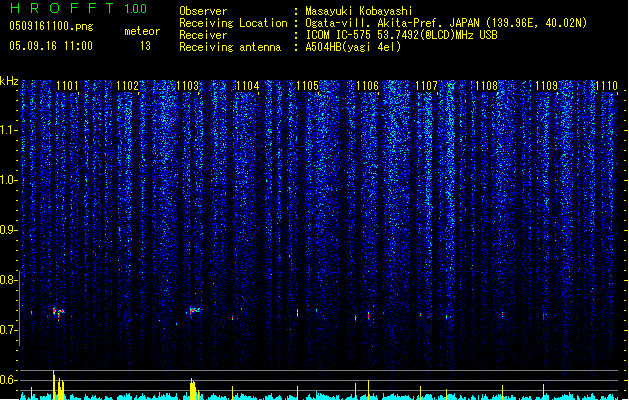Click the antenna A504HB(yagi 4el) text

point(353,47)
